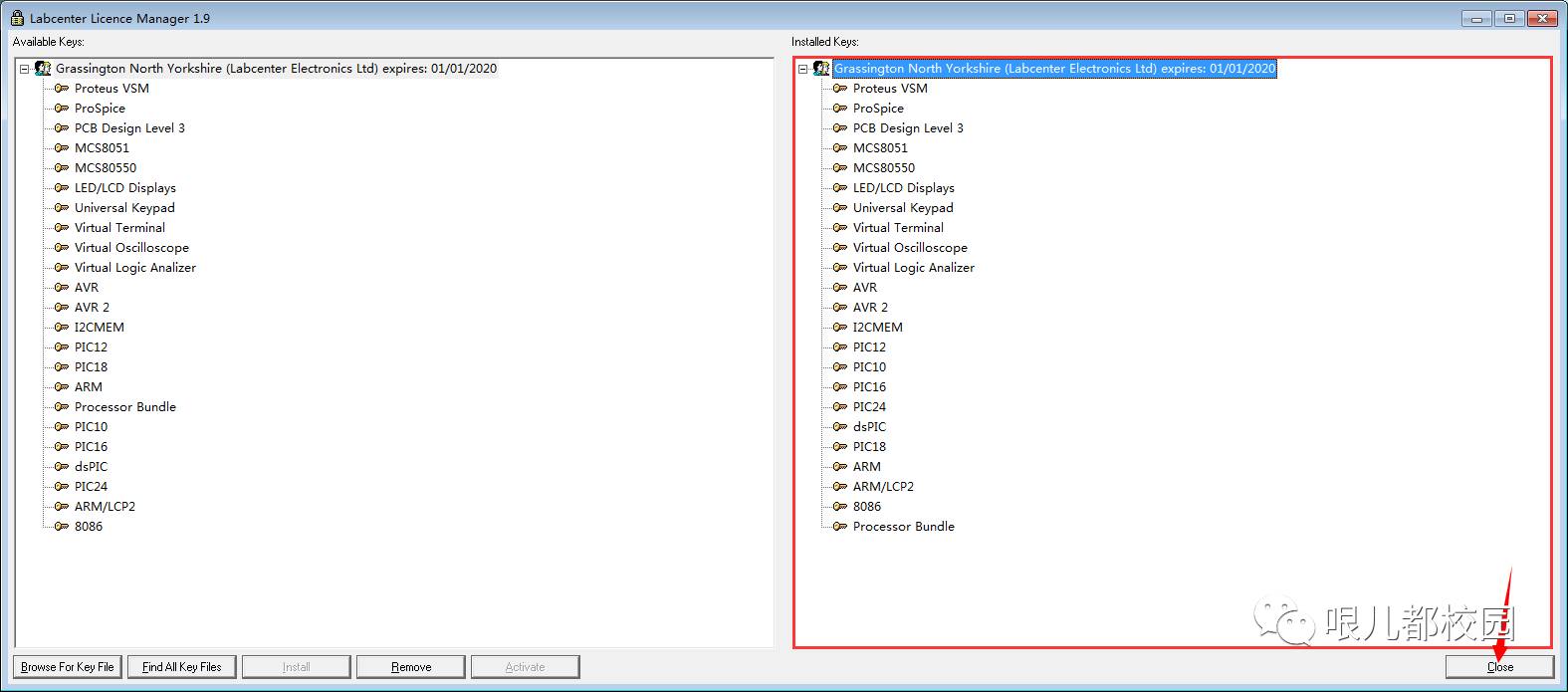1568x692 pixels.
Task: Select Available Keys root Grassington North Yorkshire entry
Action: (276, 69)
